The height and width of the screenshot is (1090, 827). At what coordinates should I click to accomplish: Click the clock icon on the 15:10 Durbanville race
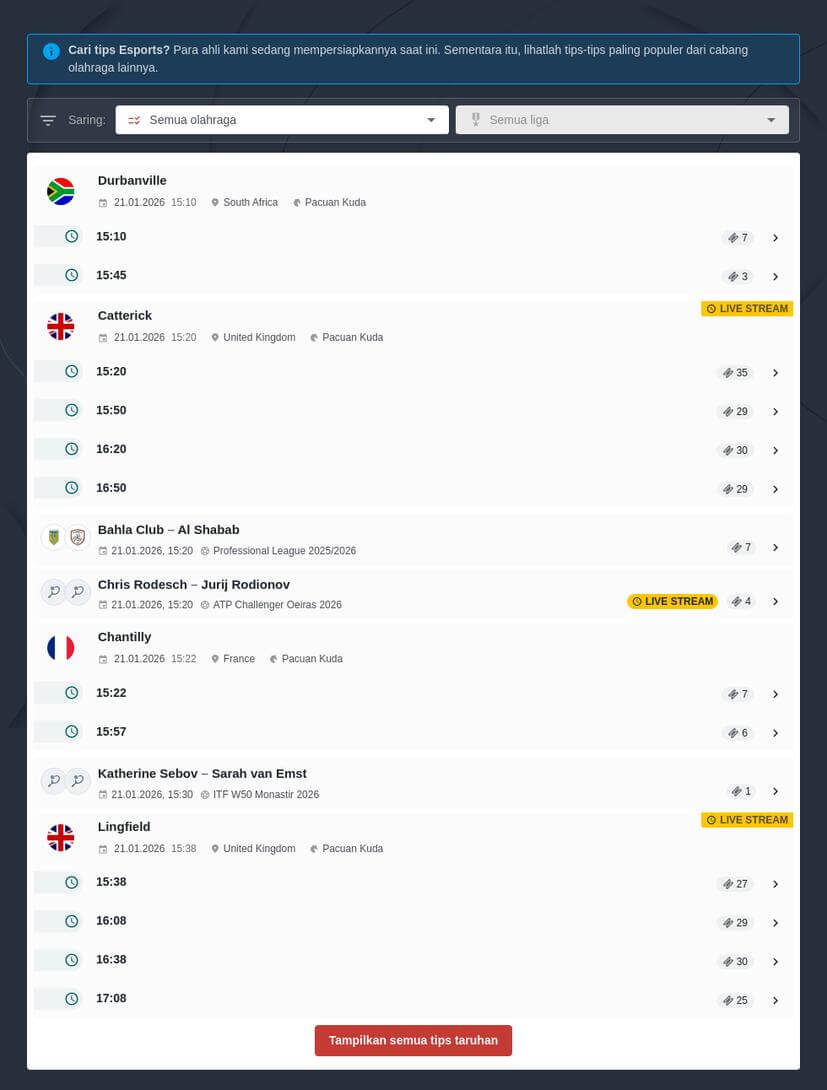71,236
